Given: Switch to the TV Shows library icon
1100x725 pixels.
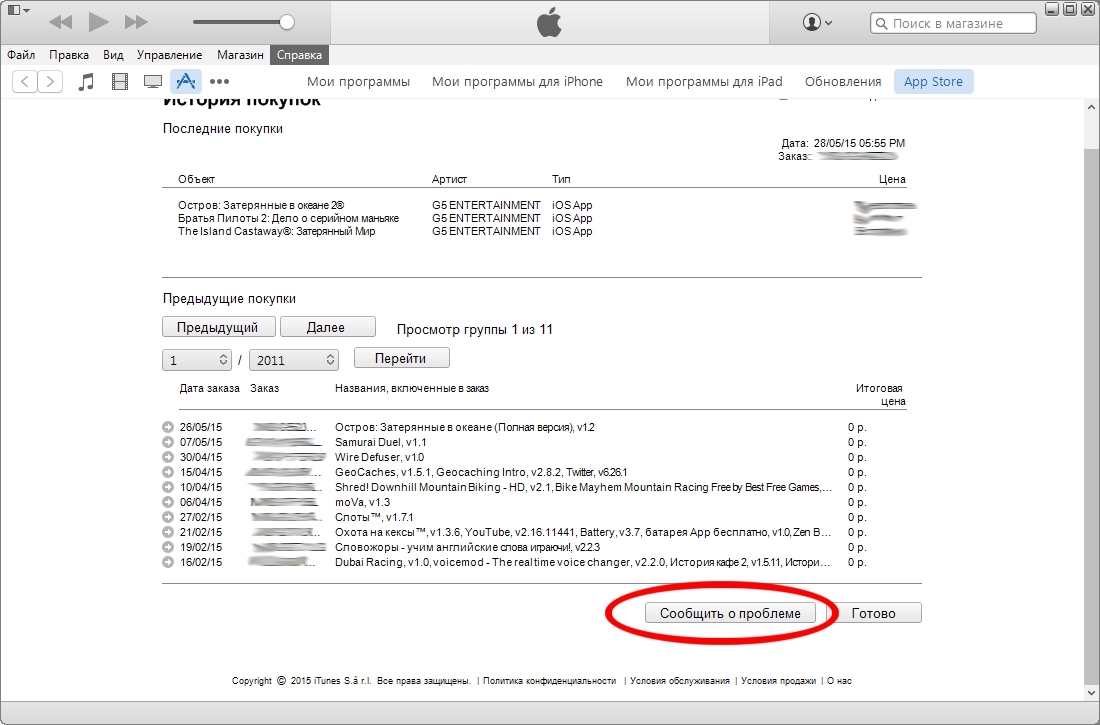Looking at the screenshot, I should 153,81.
